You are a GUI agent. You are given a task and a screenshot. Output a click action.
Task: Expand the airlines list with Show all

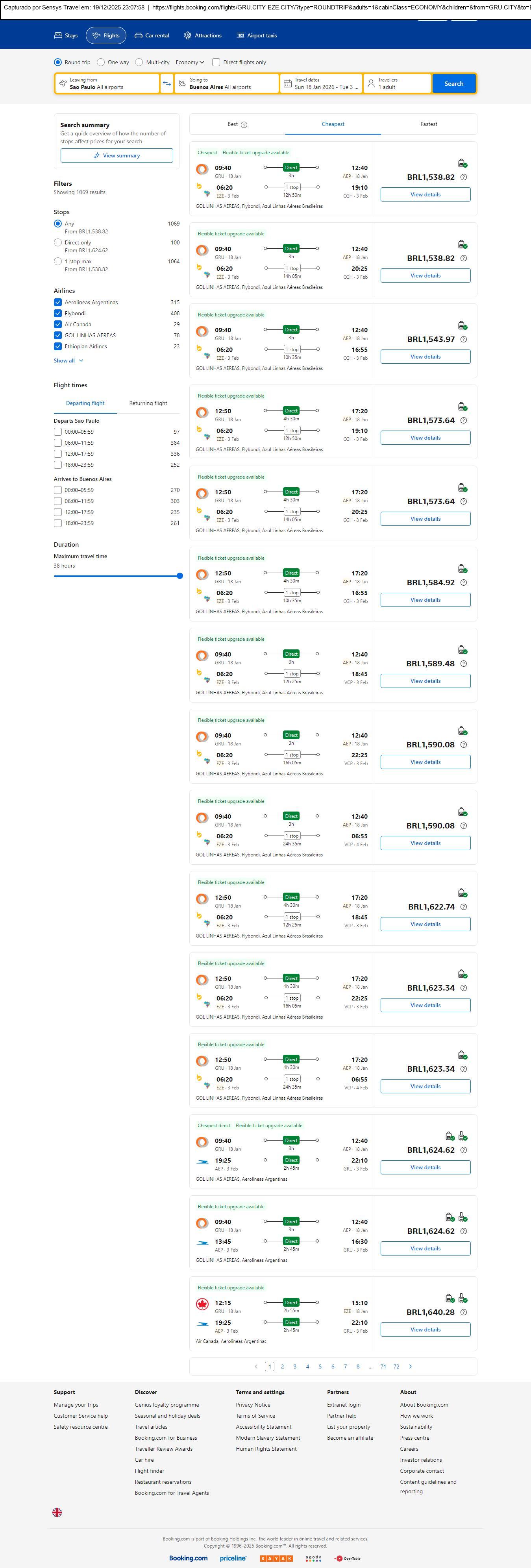click(x=68, y=361)
